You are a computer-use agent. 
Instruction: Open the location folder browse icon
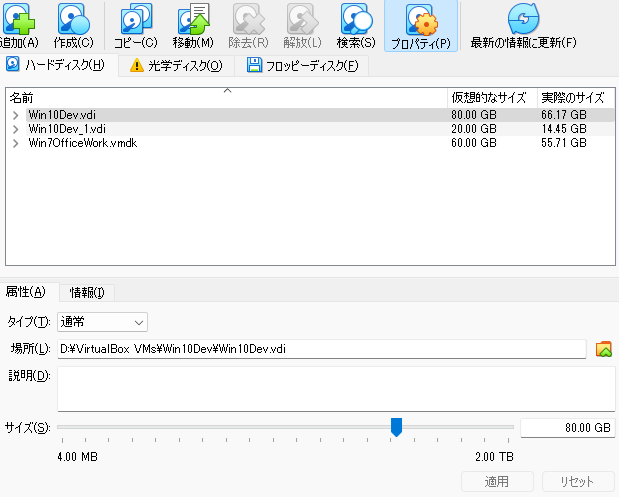coord(604,349)
